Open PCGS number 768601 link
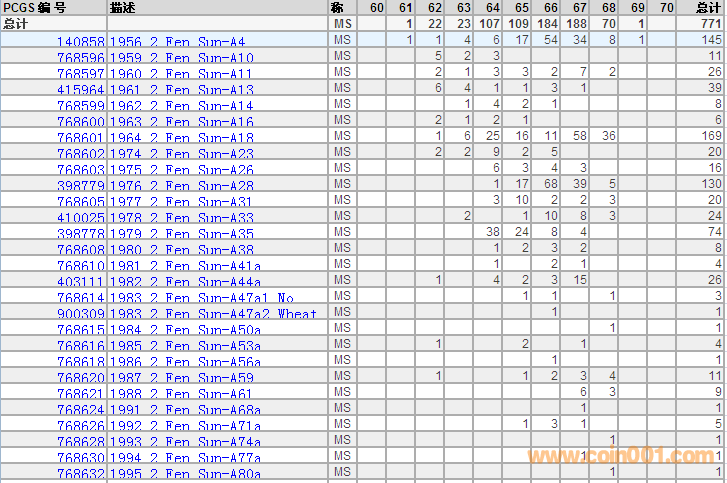Image resolution: width=727 pixels, height=483 pixels. pyautogui.click(x=81, y=136)
